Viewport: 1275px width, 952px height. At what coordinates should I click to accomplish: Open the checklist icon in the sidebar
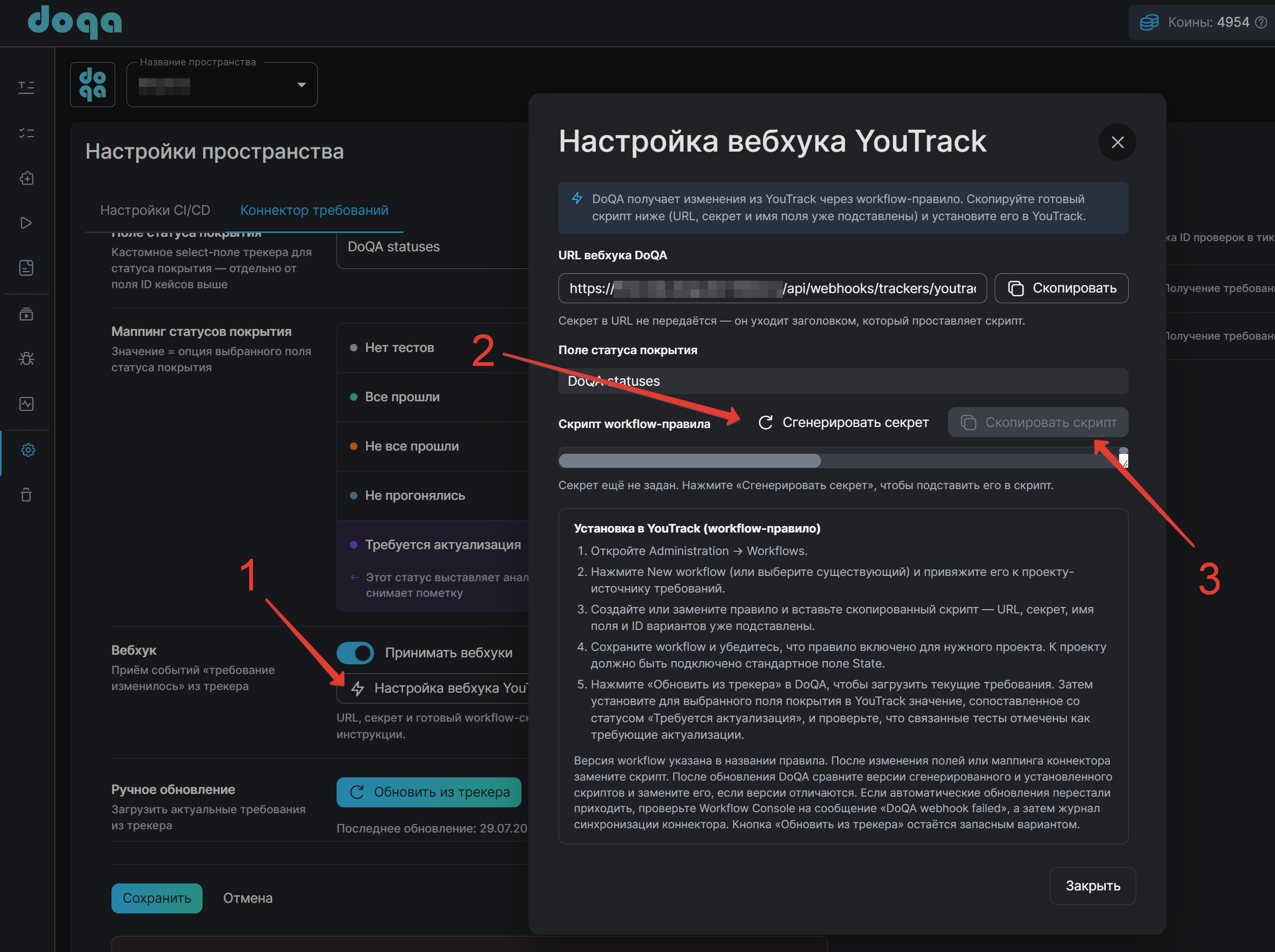[x=26, y=132]
